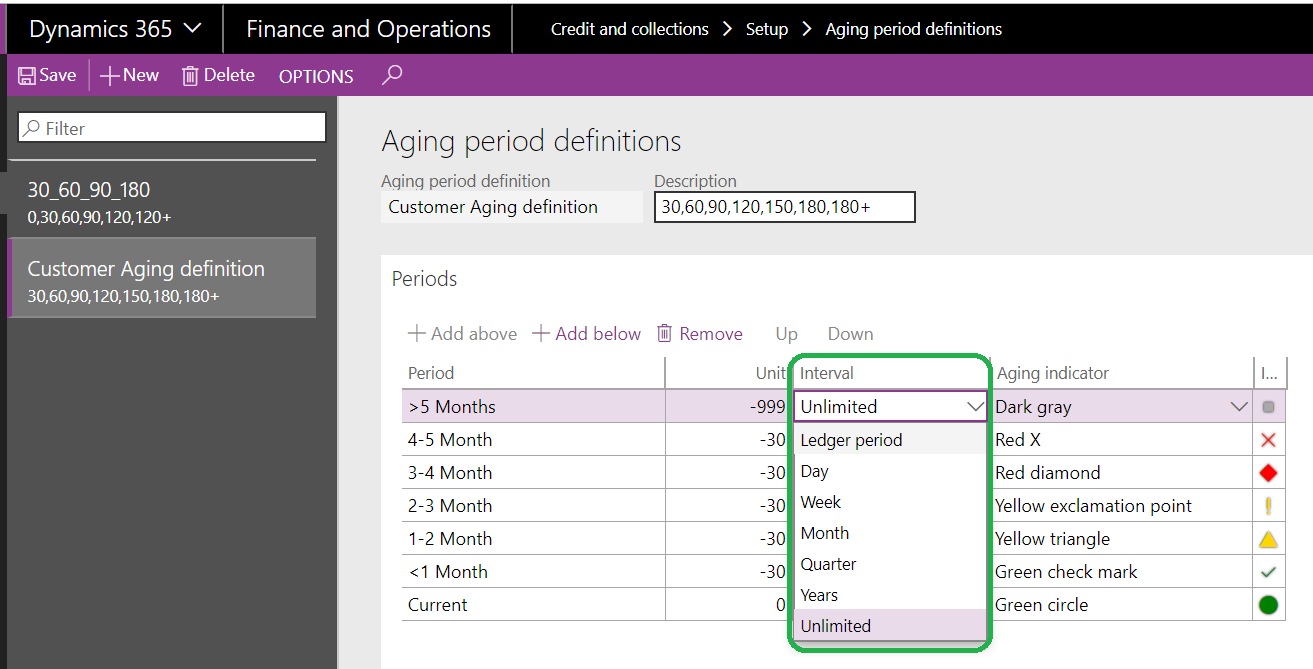Open the OPTIONS menu tab
Image resolution: width=1313 pixels, height=669 pixels.
point(316,76)
